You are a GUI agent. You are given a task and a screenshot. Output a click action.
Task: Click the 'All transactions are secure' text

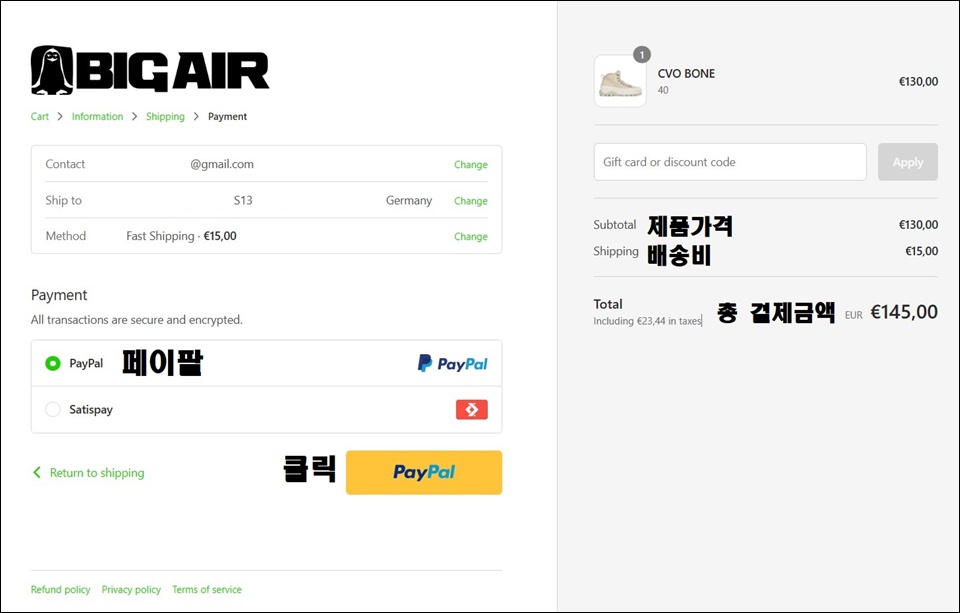click(x=137, y=320)
